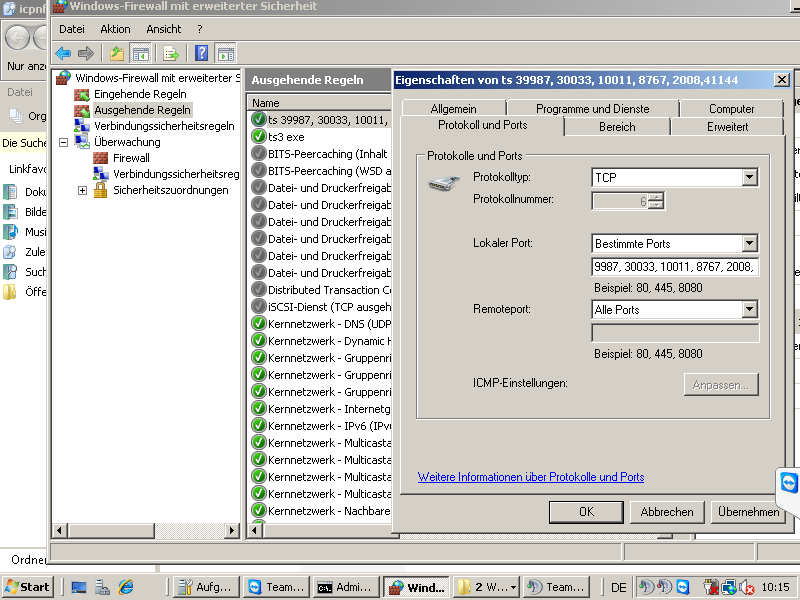This screenshot has height=600, width=800.
Task: Select iSCSI-Dienst (TCP ausgehend) rule
Action: (x=321, y=307)
